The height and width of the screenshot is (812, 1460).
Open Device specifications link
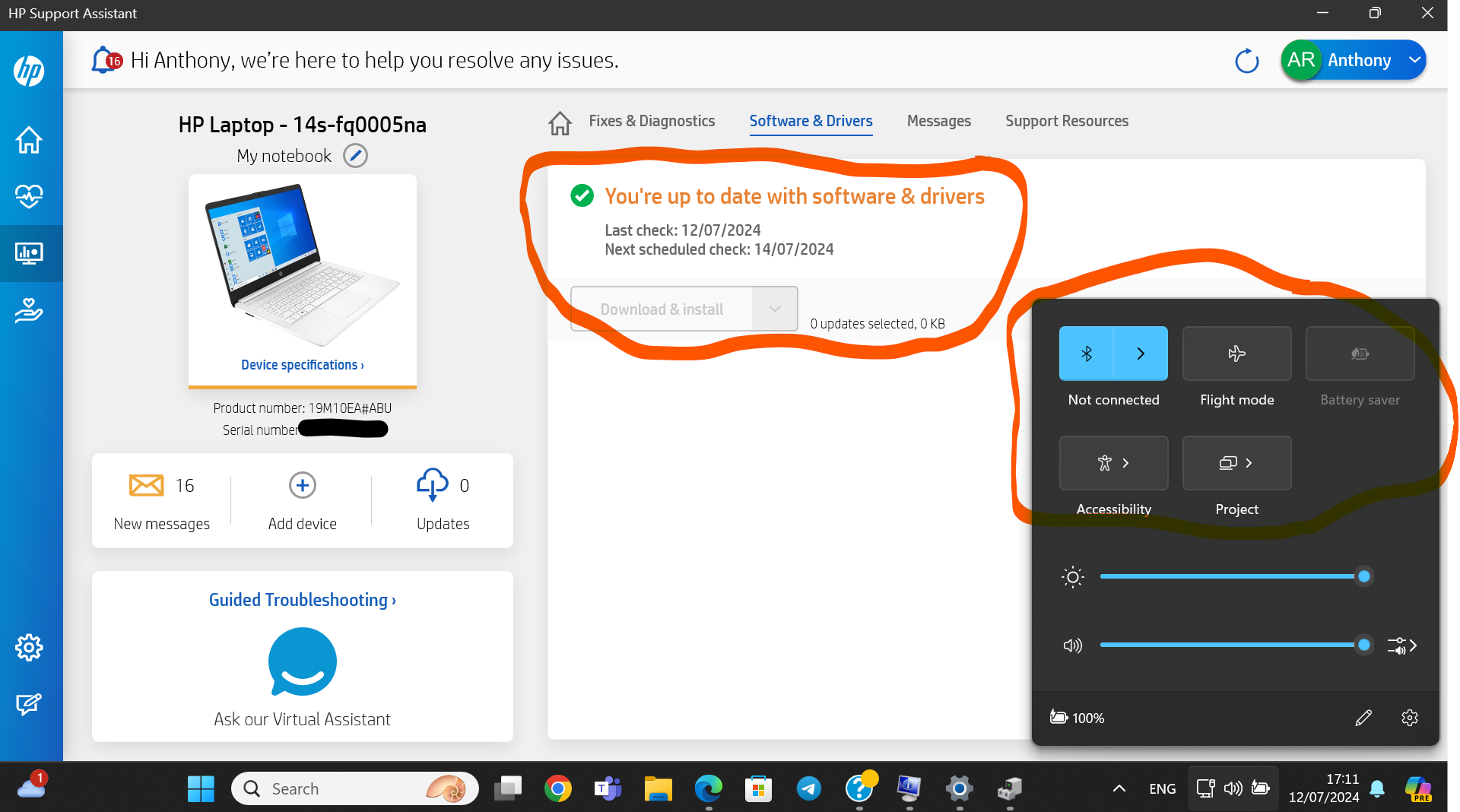click(302, 364)
